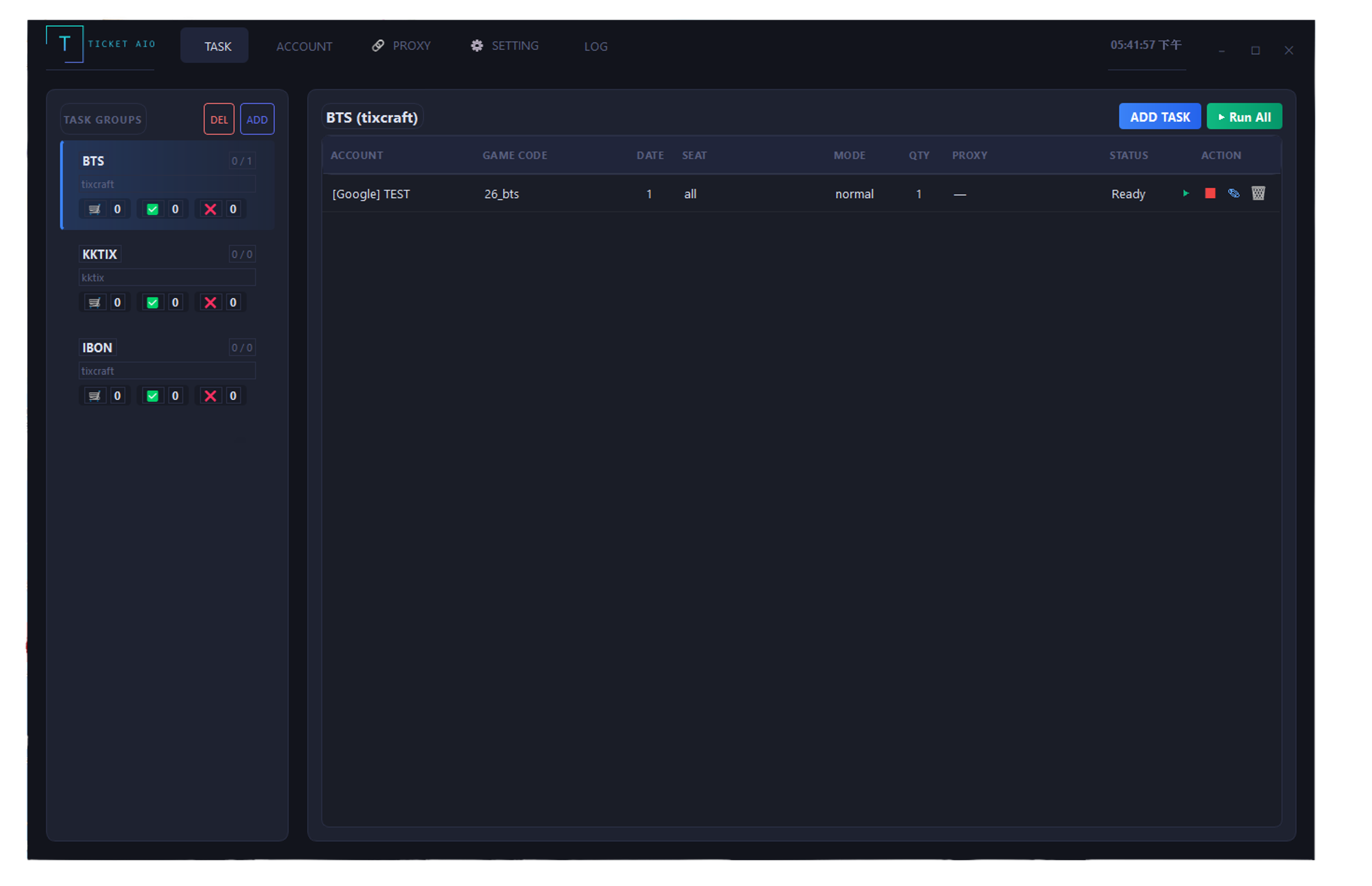
Task: Select the KKTIX task group
Action: point(167,279)
